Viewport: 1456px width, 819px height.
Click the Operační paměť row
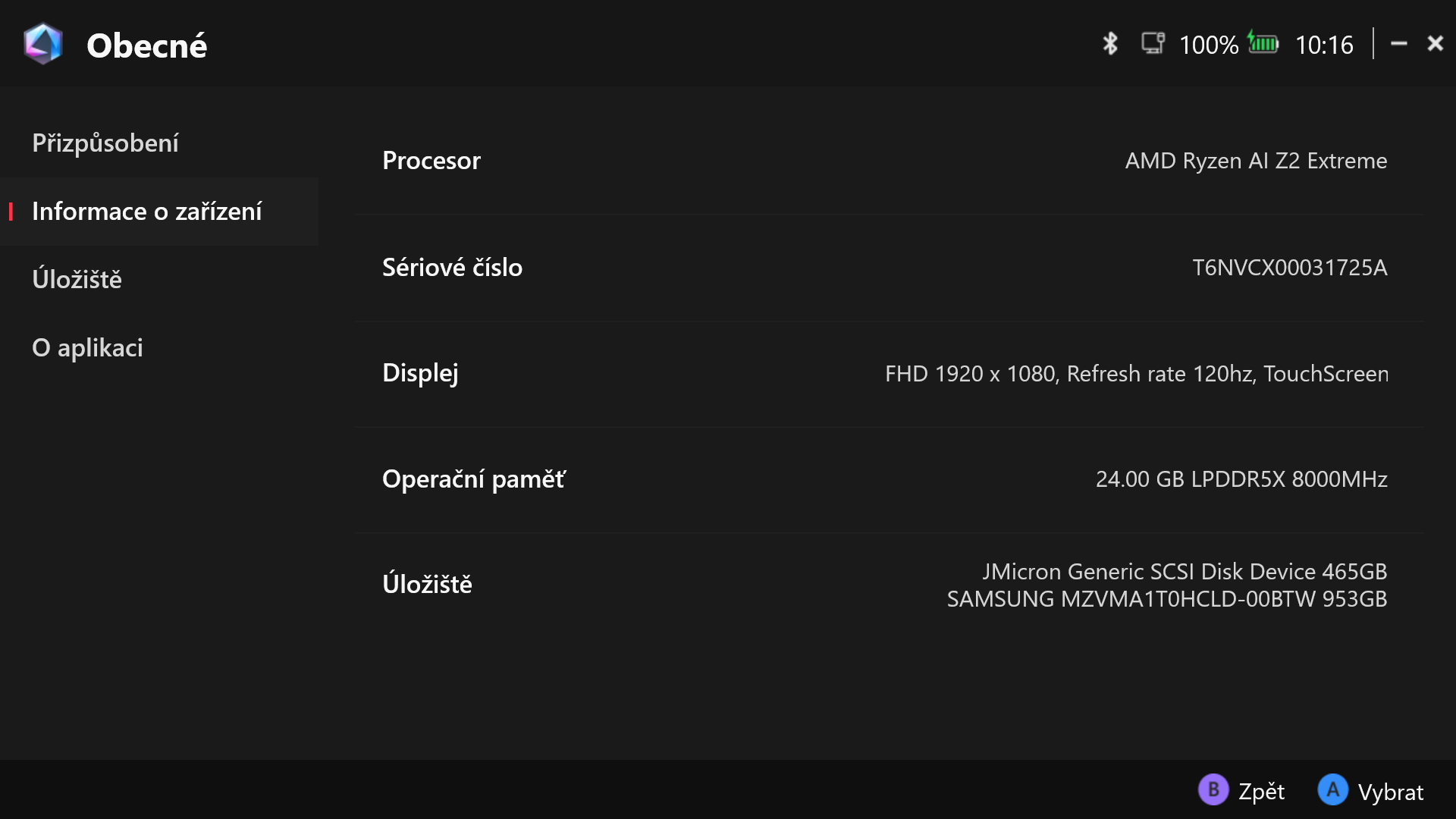[x=887, y=479]
